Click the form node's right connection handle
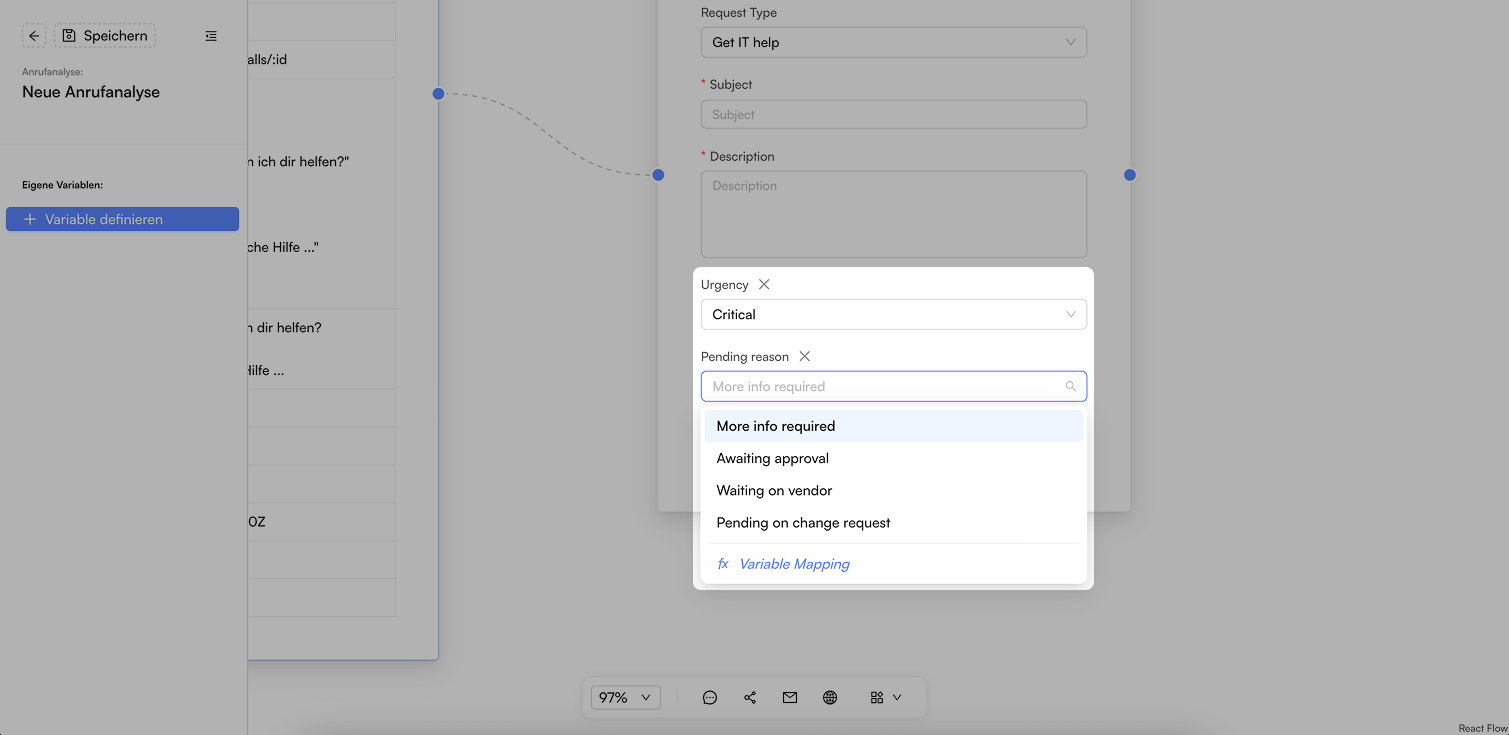 click(x=1130, y=175)
